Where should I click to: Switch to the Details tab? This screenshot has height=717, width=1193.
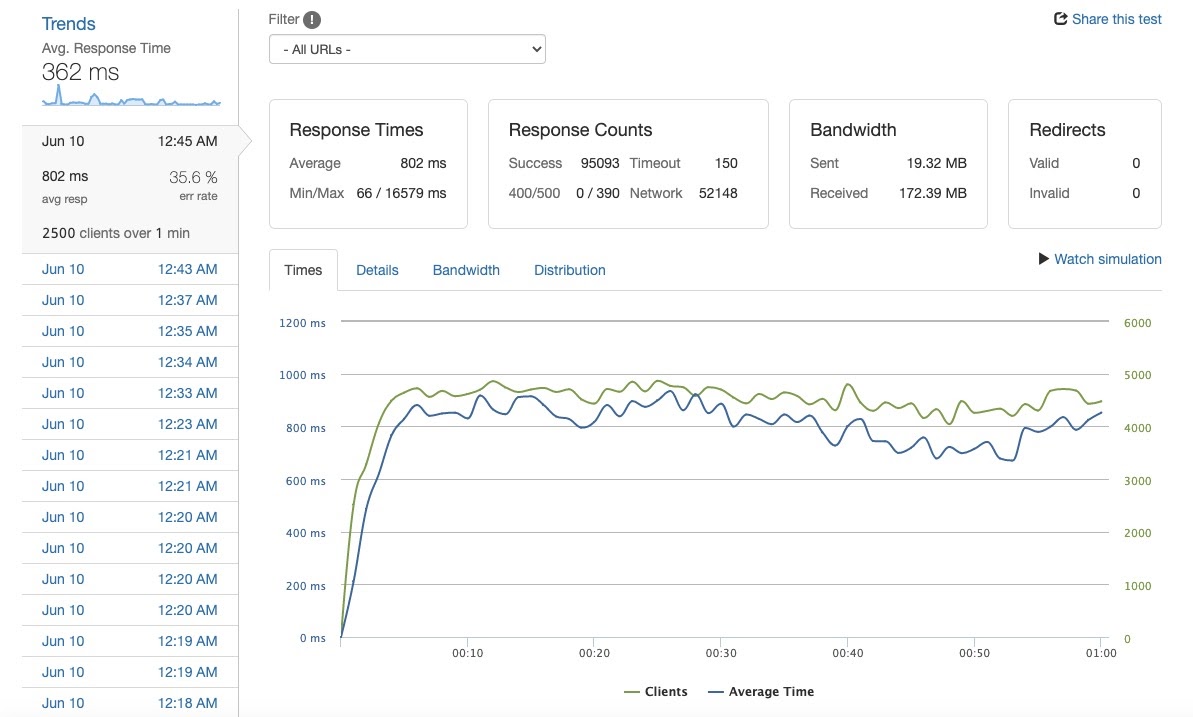click(x=377, y=270)
